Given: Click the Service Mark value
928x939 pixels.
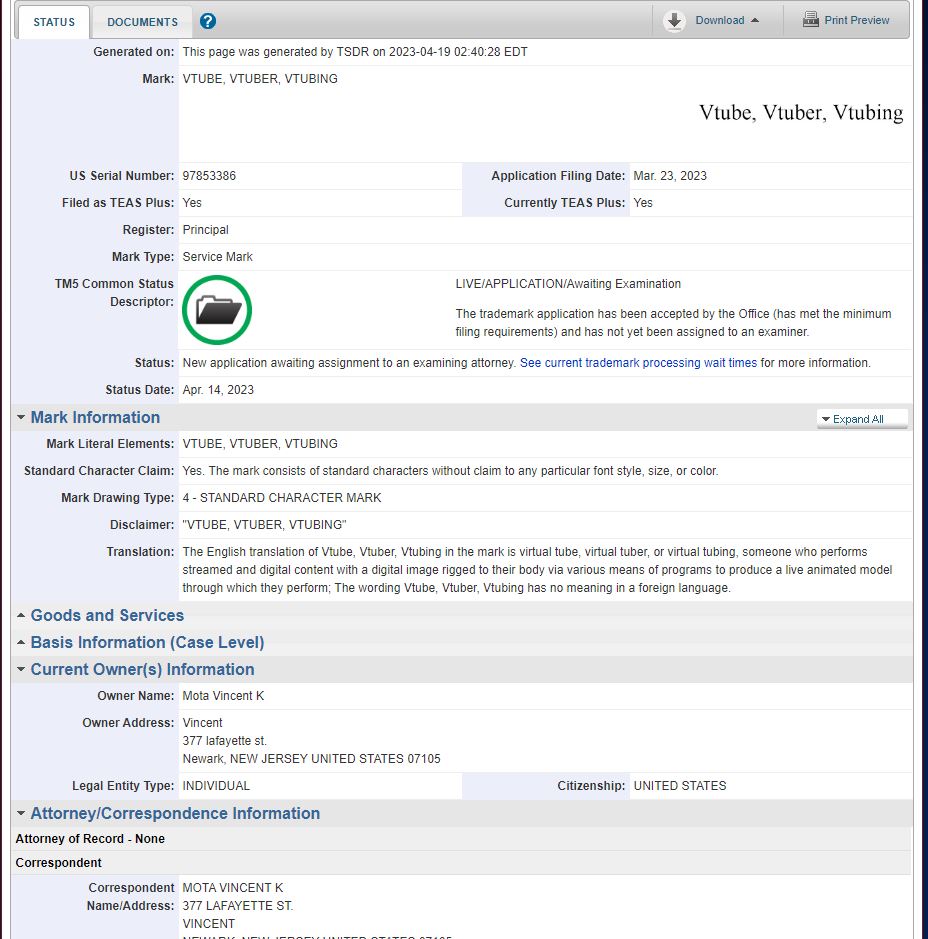Looking at the screenshot, I should (x=217, y=257).
